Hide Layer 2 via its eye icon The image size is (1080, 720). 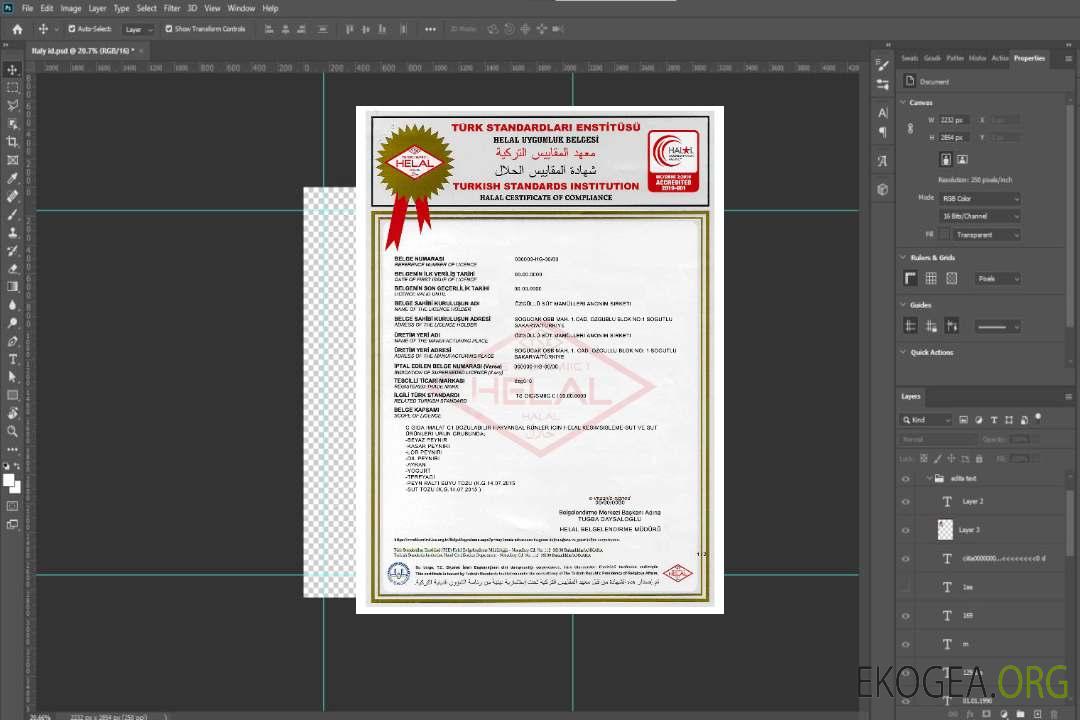[906, 502]
